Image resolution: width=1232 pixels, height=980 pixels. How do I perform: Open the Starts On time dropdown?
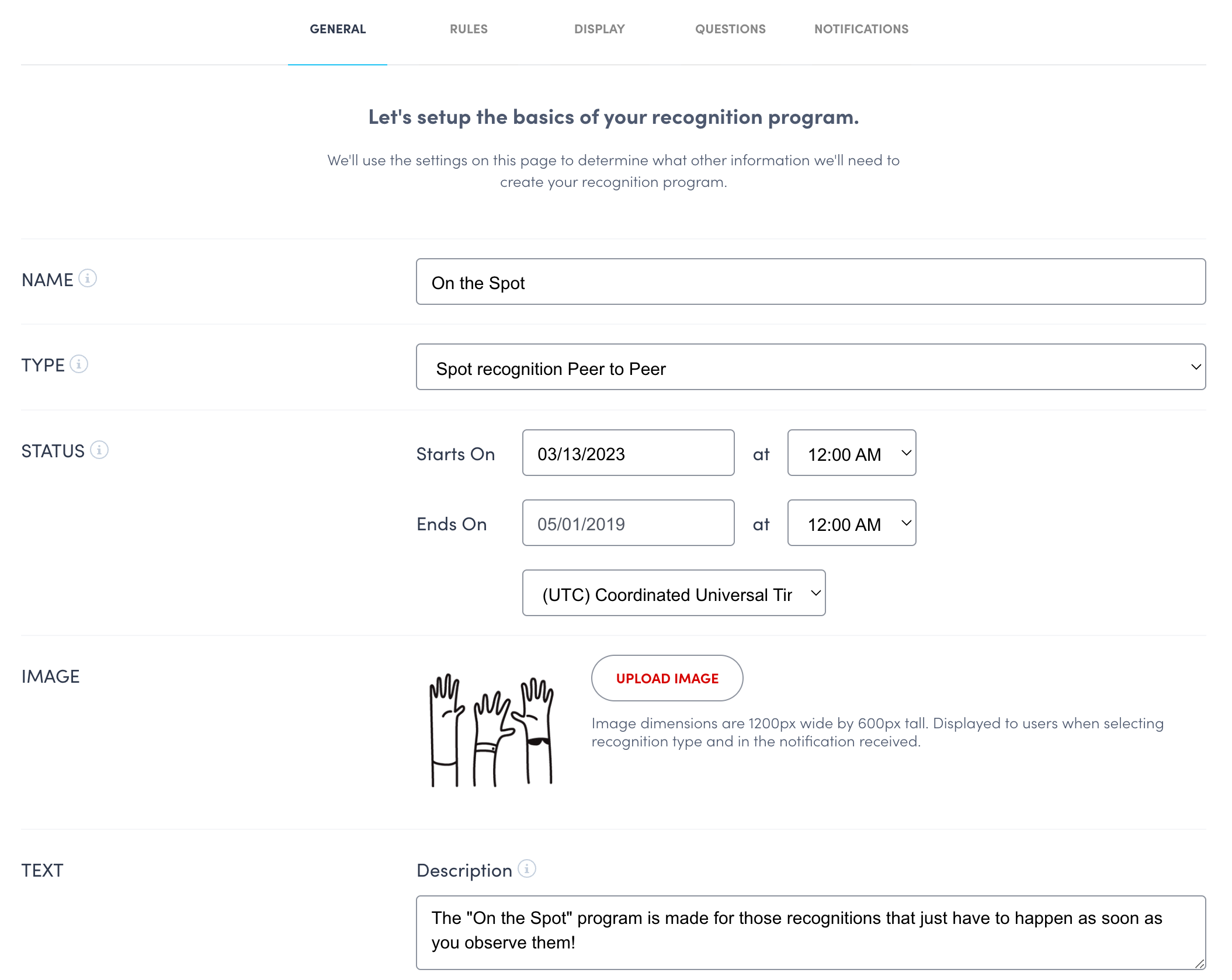pos(851,453)
